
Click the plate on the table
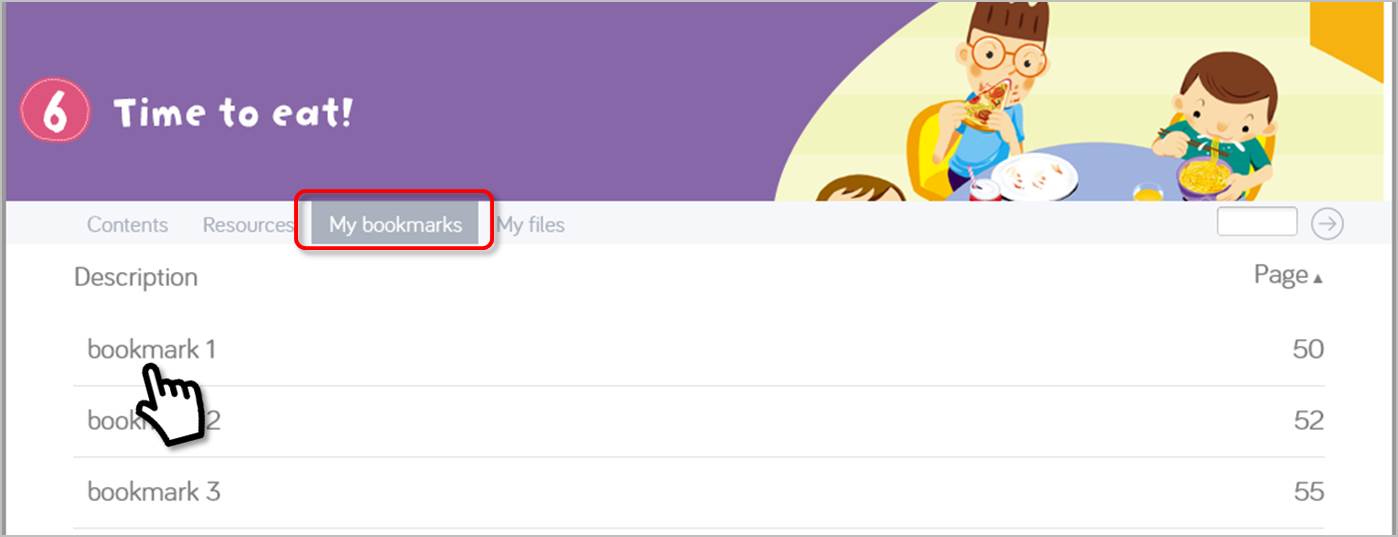point(1036,176)
